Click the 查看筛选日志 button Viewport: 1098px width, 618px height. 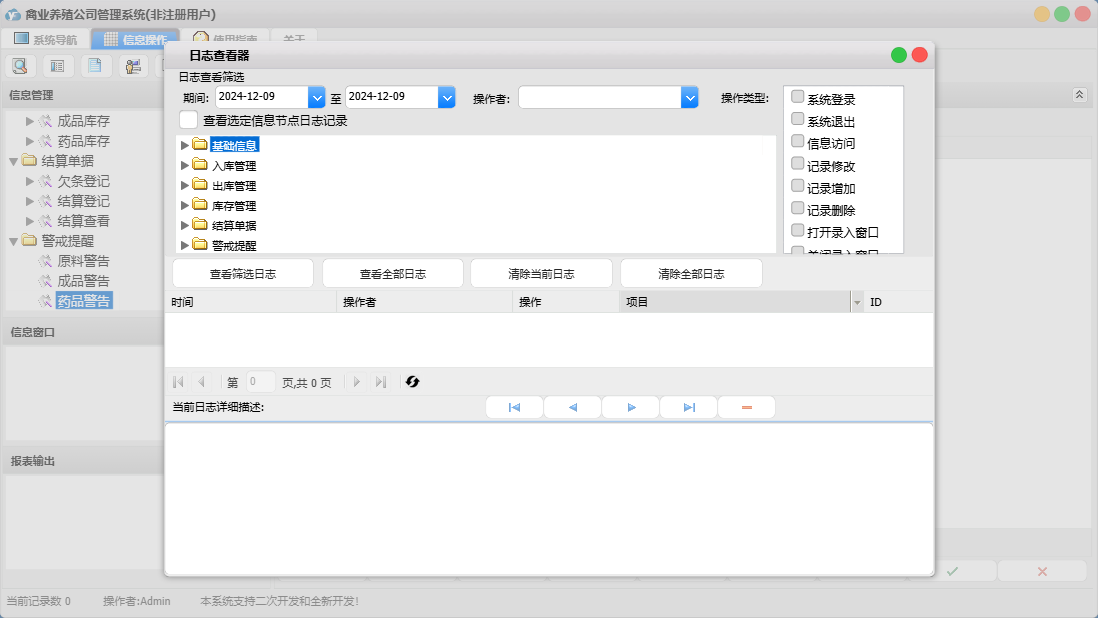(x=243, y=274)
